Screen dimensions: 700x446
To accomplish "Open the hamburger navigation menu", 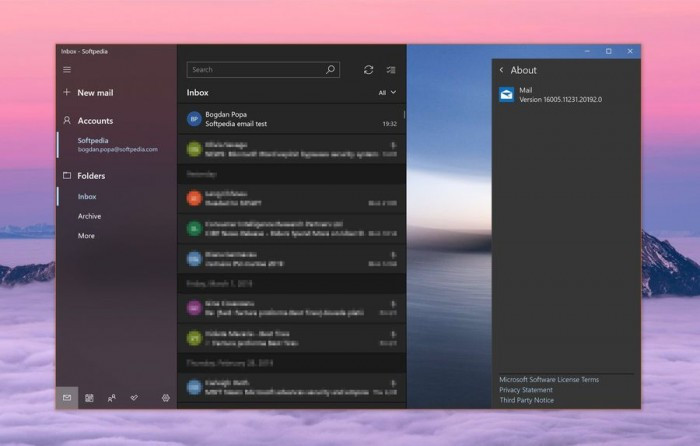I will (67, 70).
